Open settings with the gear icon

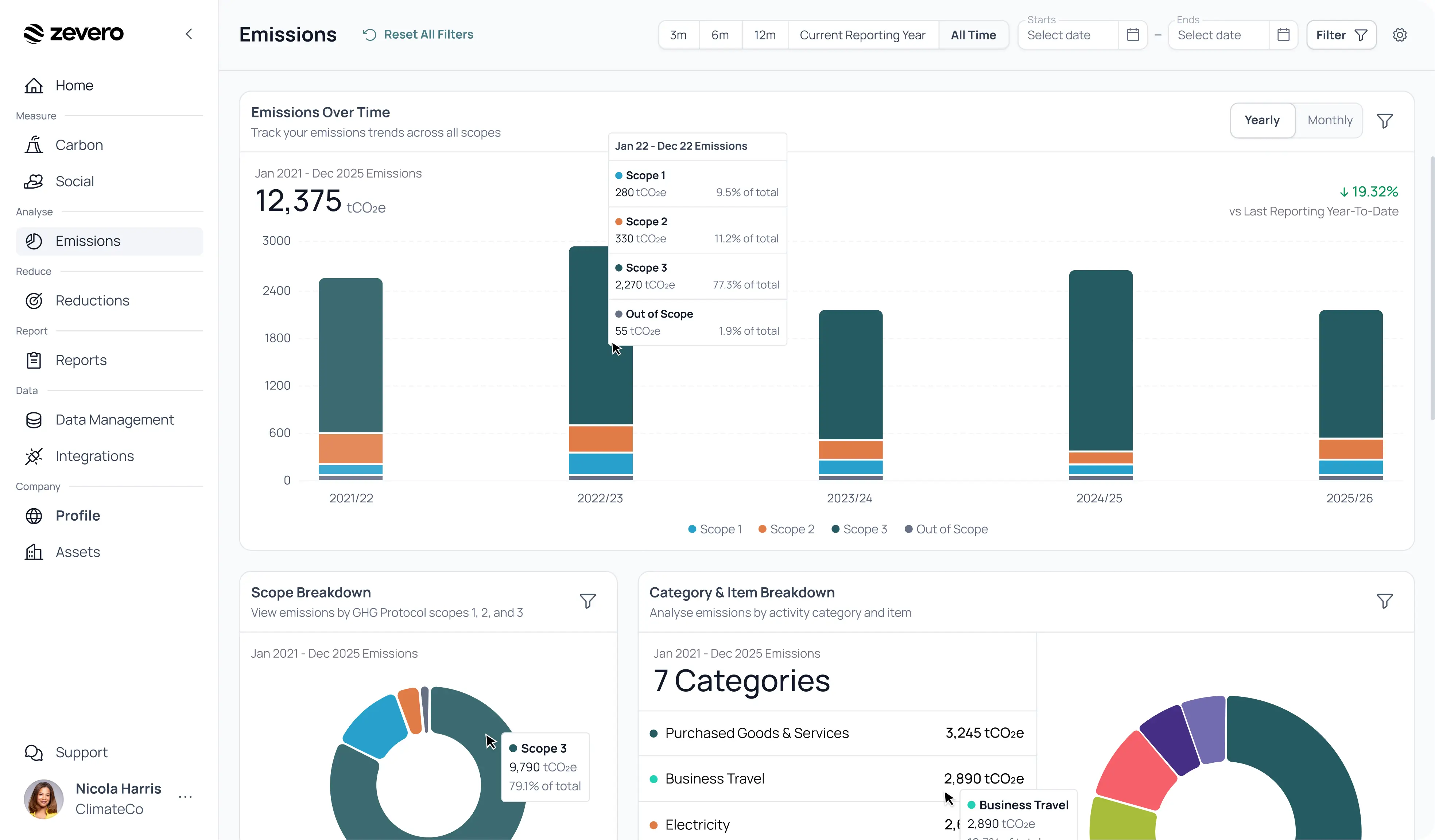[x=1400, y=35]
